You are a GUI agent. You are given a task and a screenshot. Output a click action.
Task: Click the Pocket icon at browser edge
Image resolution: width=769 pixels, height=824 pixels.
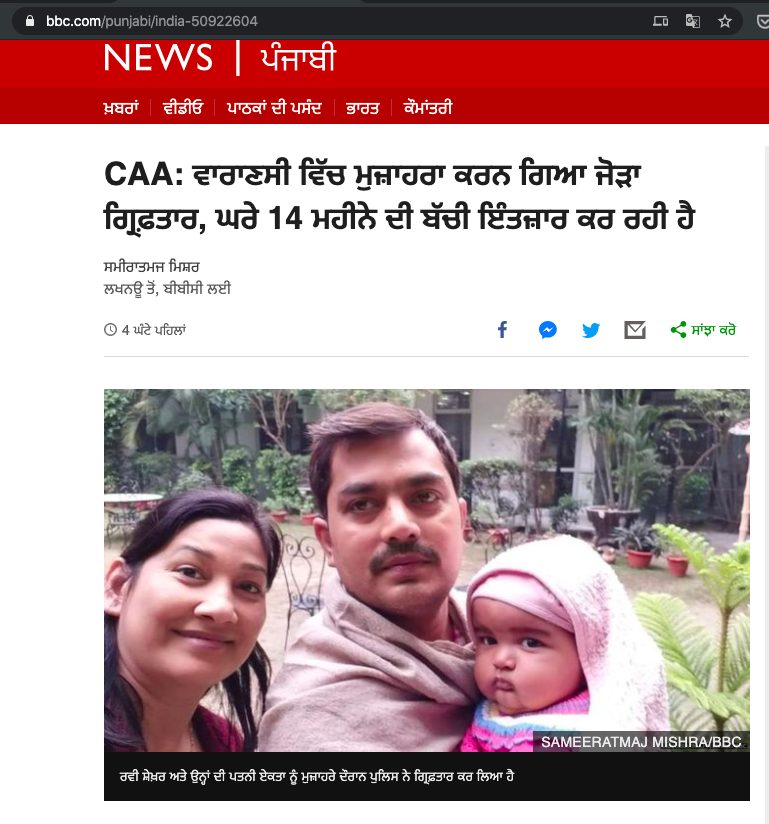coord(763,21)
